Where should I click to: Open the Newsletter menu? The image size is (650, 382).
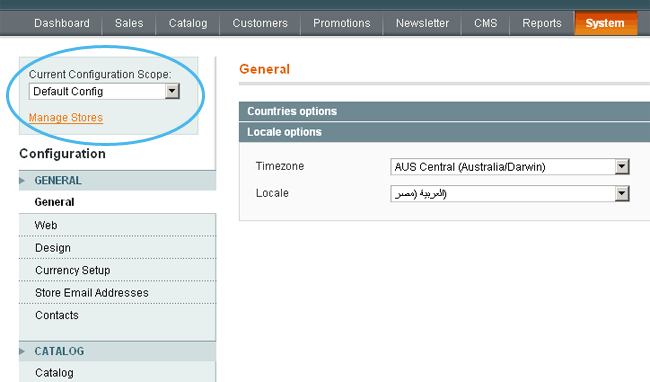(x=422, y=23)
